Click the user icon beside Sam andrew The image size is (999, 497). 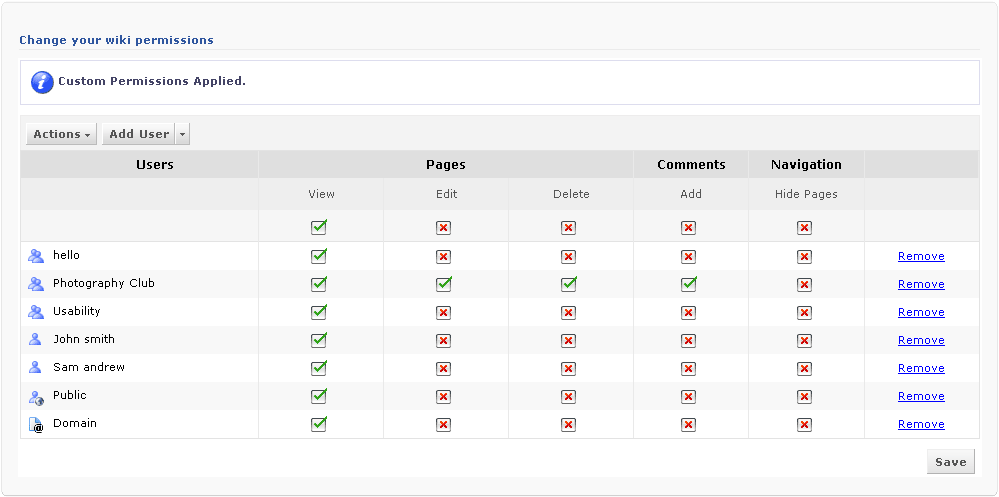coord(36,368)
